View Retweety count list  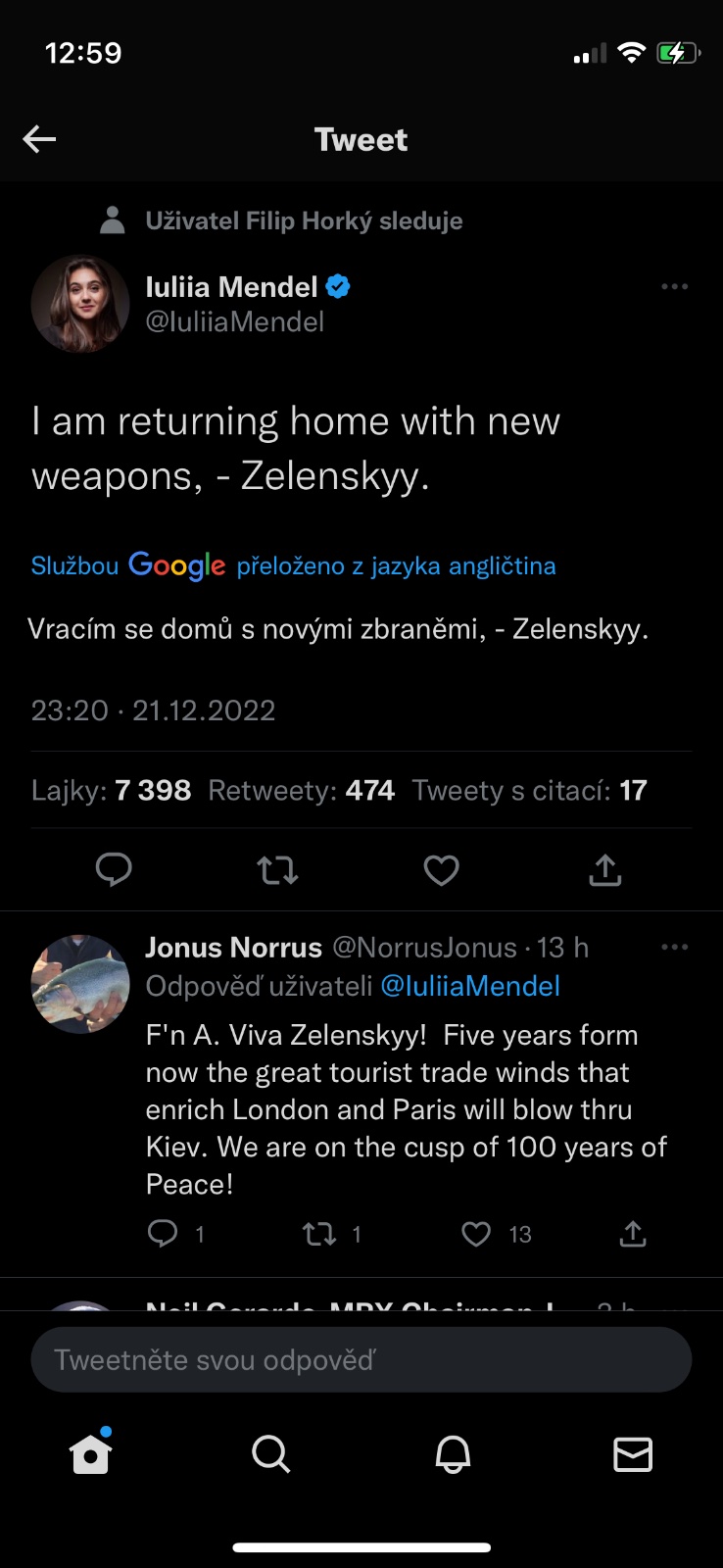point(301,791)
